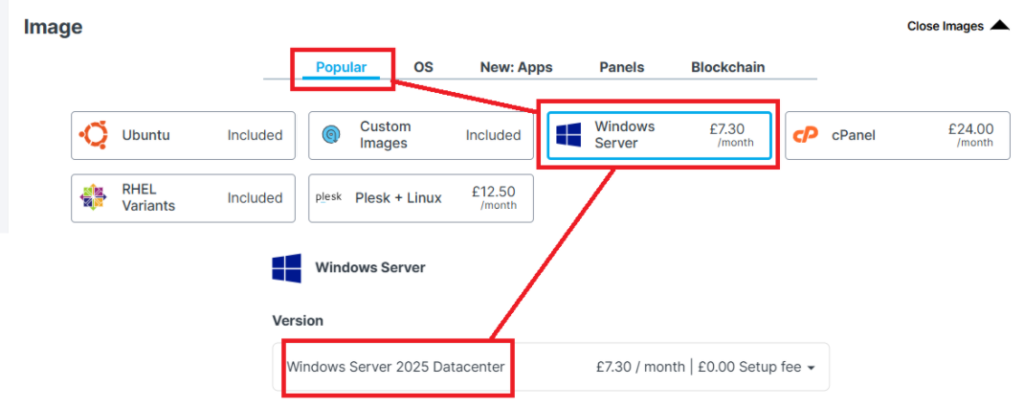Open the Windows Server version dropdown
Screen dimensions: 1024x409
550,367
